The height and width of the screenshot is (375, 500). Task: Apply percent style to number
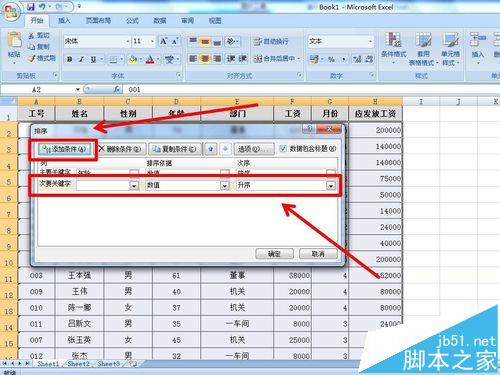point(331,59)
